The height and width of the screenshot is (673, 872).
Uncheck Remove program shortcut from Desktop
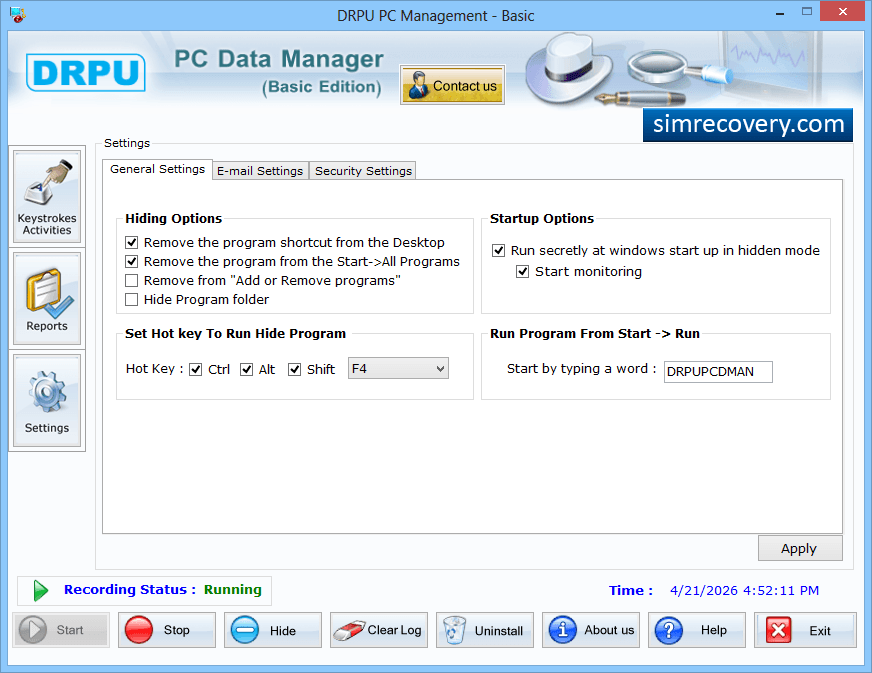coord(132,243)
